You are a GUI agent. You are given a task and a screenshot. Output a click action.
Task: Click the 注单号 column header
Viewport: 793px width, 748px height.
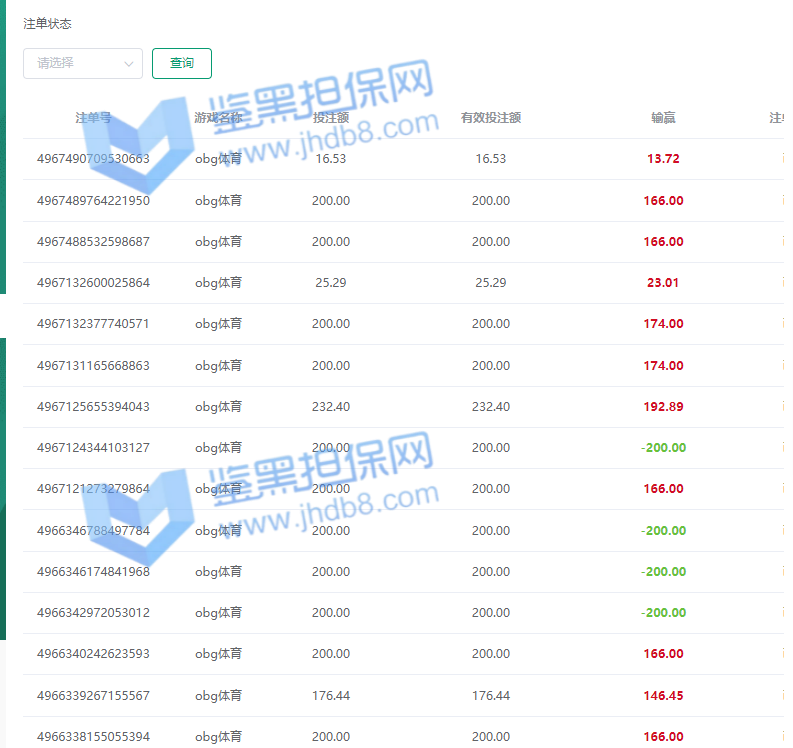[93, 118]
